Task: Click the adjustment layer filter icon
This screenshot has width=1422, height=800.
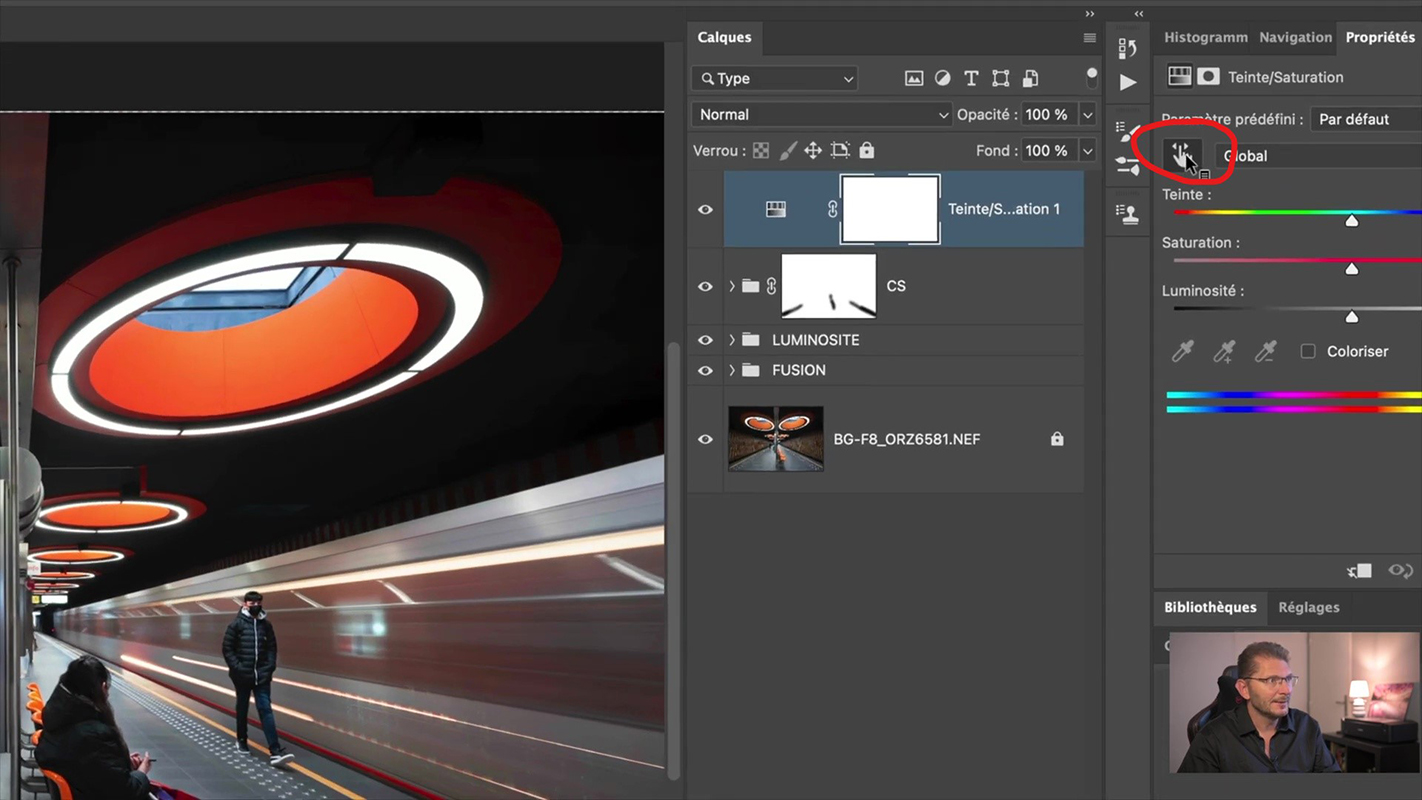Action: pyautogui.click(x=942, y=78)
